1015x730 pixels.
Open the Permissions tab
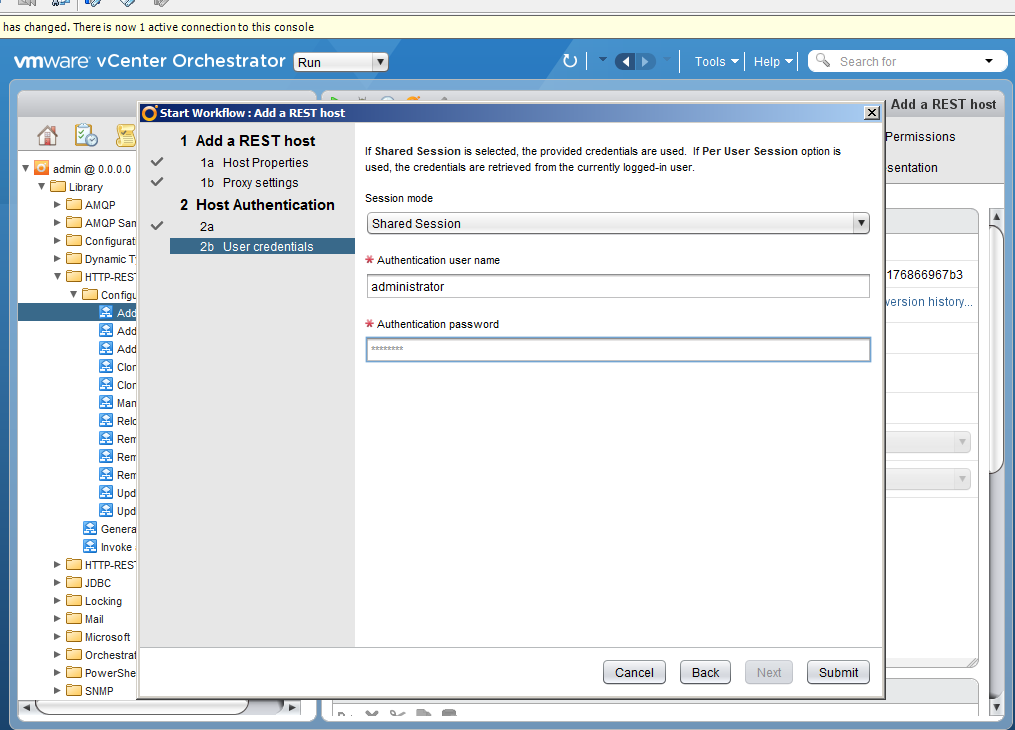click(x=920, y=137)
